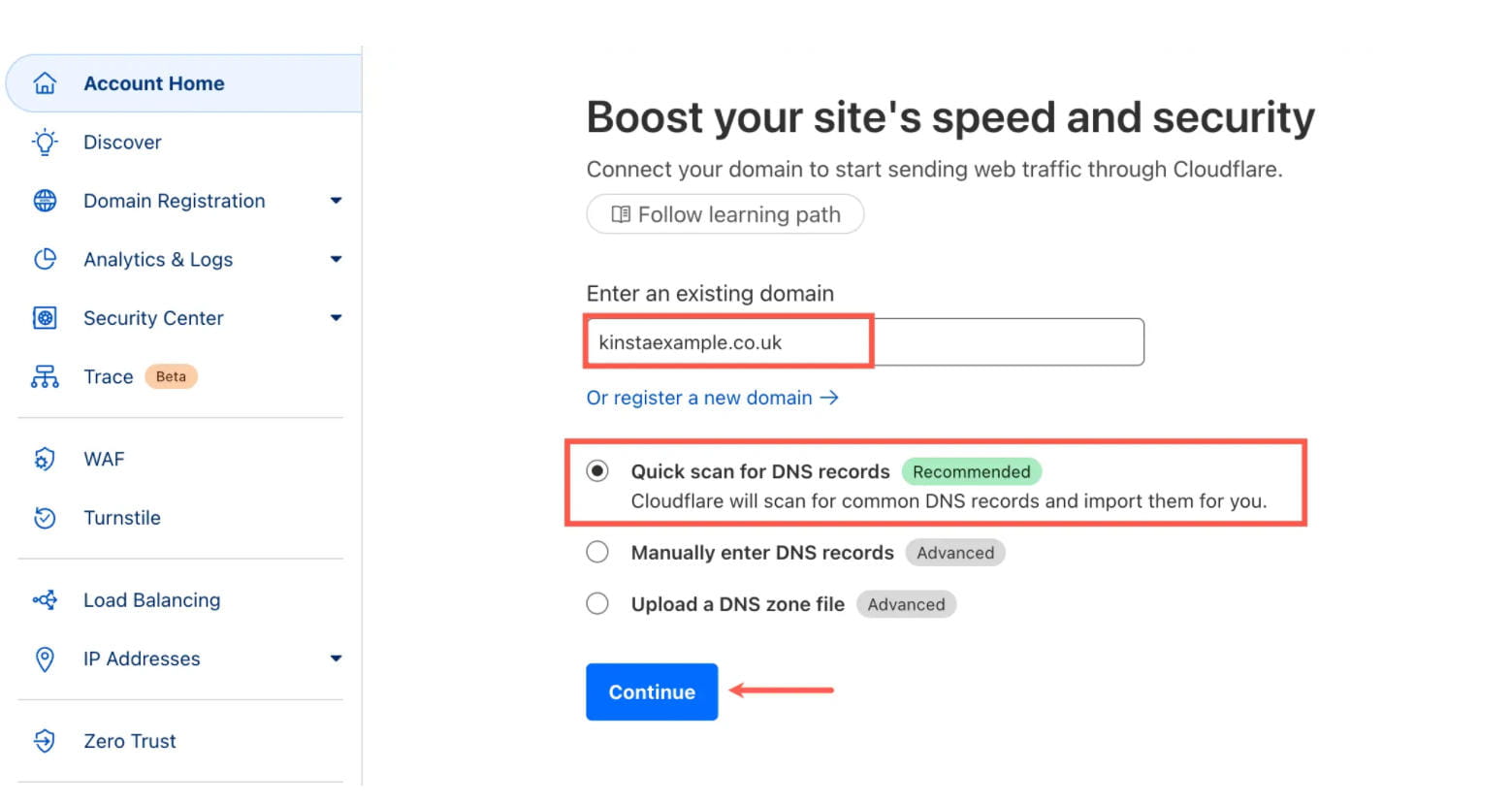Select Quick scan for DNS records radio

(x=597, y=471)
